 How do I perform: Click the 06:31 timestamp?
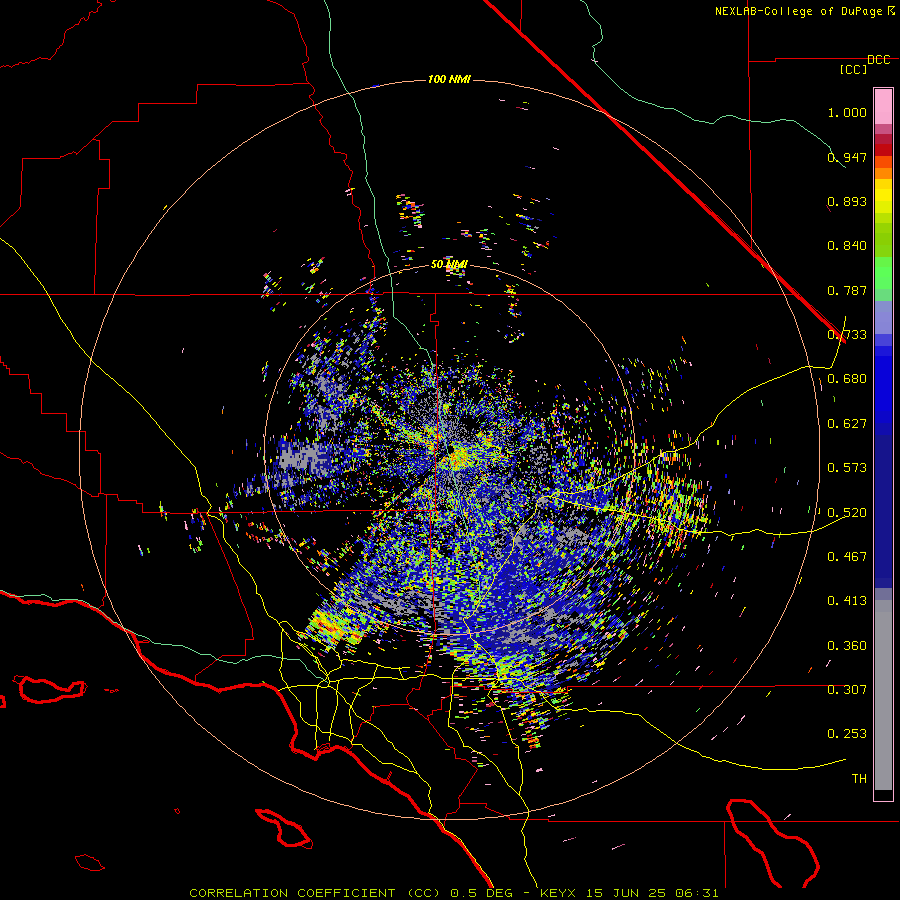click(697, 893)
